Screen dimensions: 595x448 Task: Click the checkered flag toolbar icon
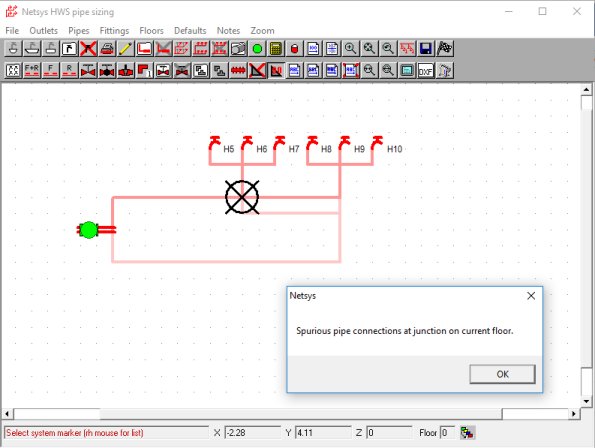point(445,49)
